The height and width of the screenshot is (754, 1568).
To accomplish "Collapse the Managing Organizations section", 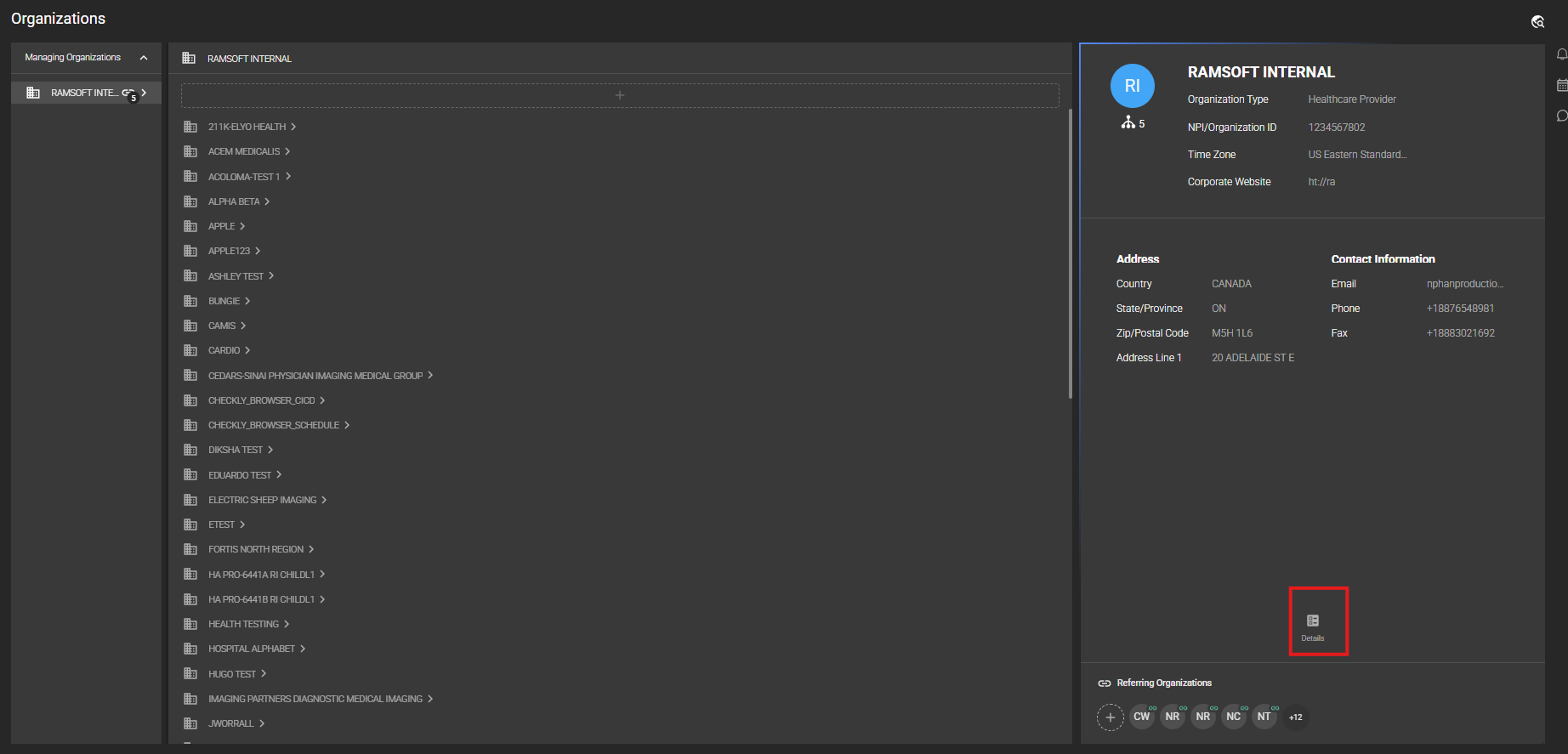I will (x=144, y=58).
